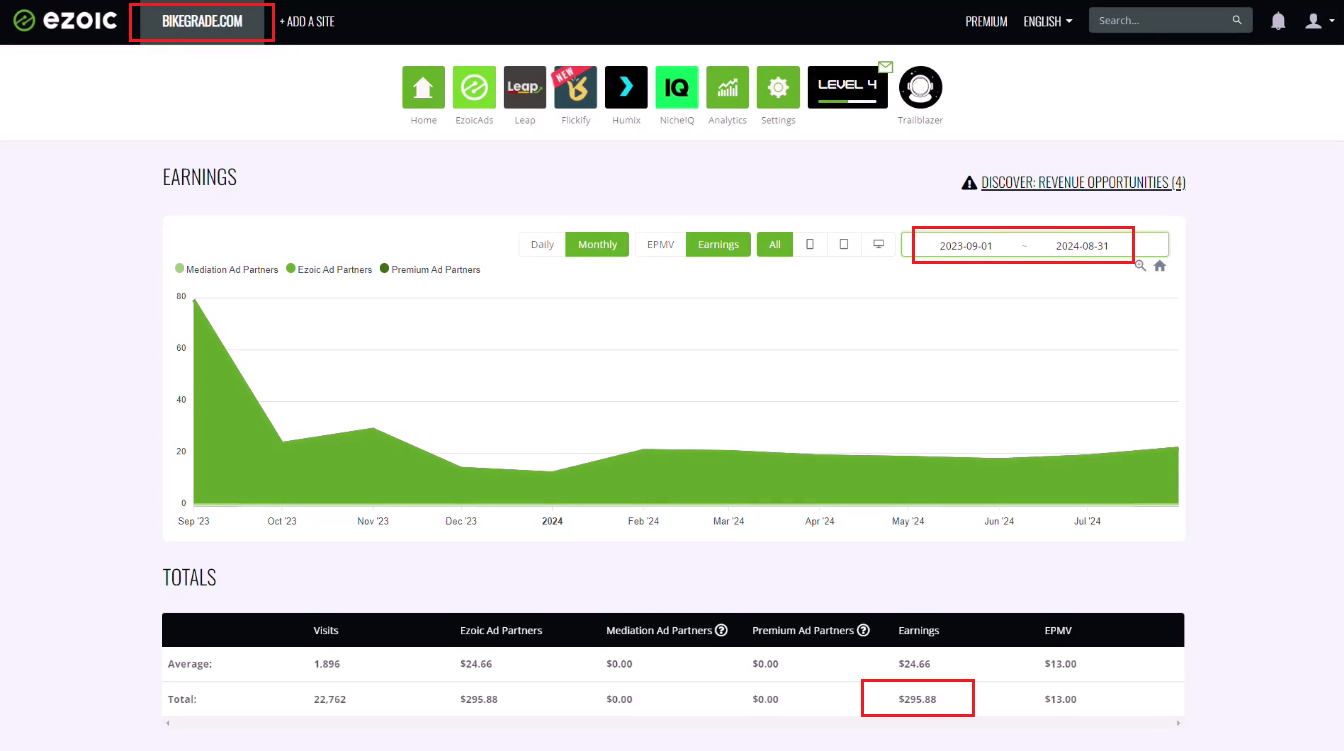Open the BIKEGRADE.COM site selector
Image resolution: width=1344 pixels, height=751 pixels.
(x=202, y=21)
